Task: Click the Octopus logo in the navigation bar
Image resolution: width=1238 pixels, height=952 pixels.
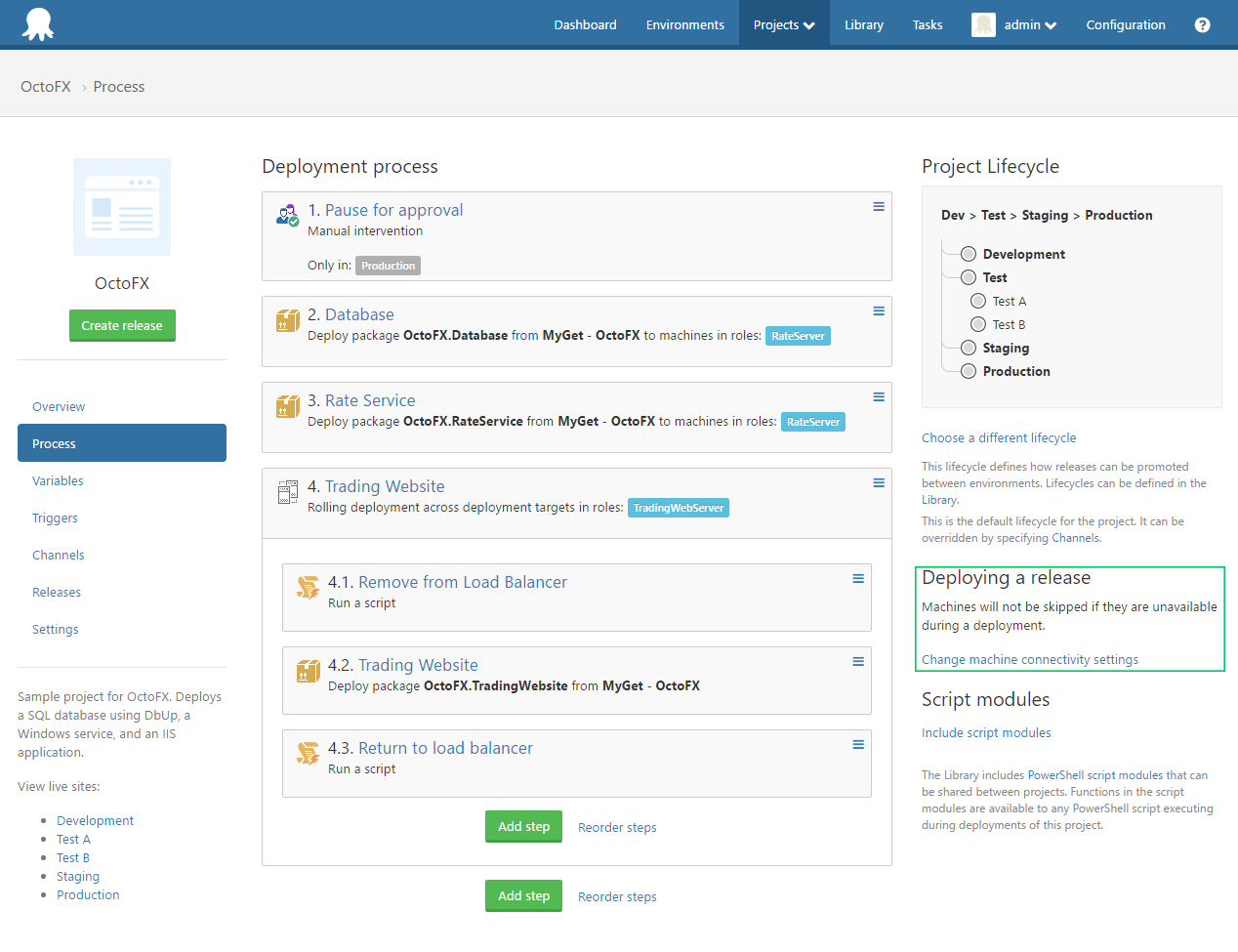Action: (37, 23)
